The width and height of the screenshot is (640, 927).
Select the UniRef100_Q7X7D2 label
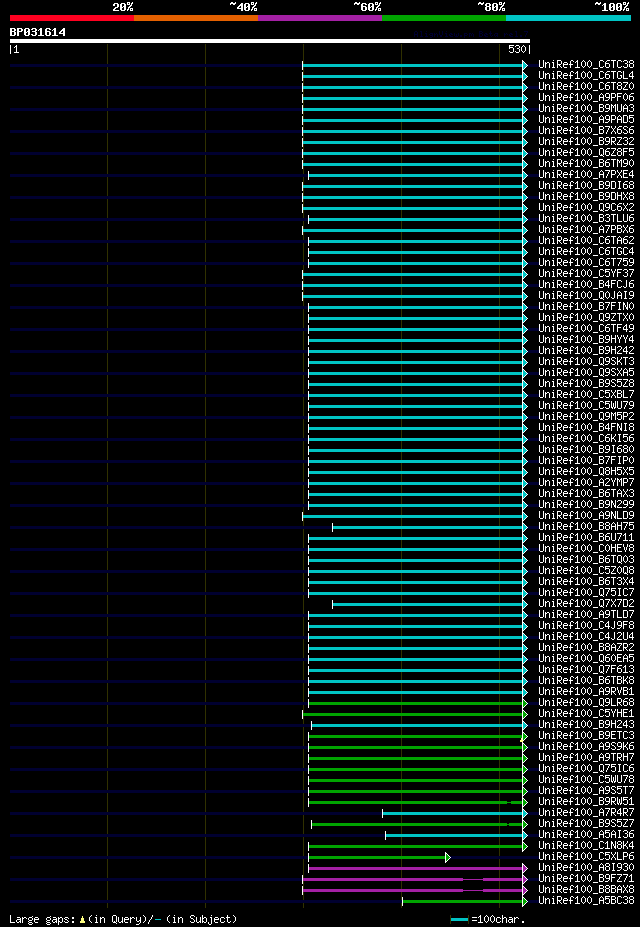click(586, 604)
